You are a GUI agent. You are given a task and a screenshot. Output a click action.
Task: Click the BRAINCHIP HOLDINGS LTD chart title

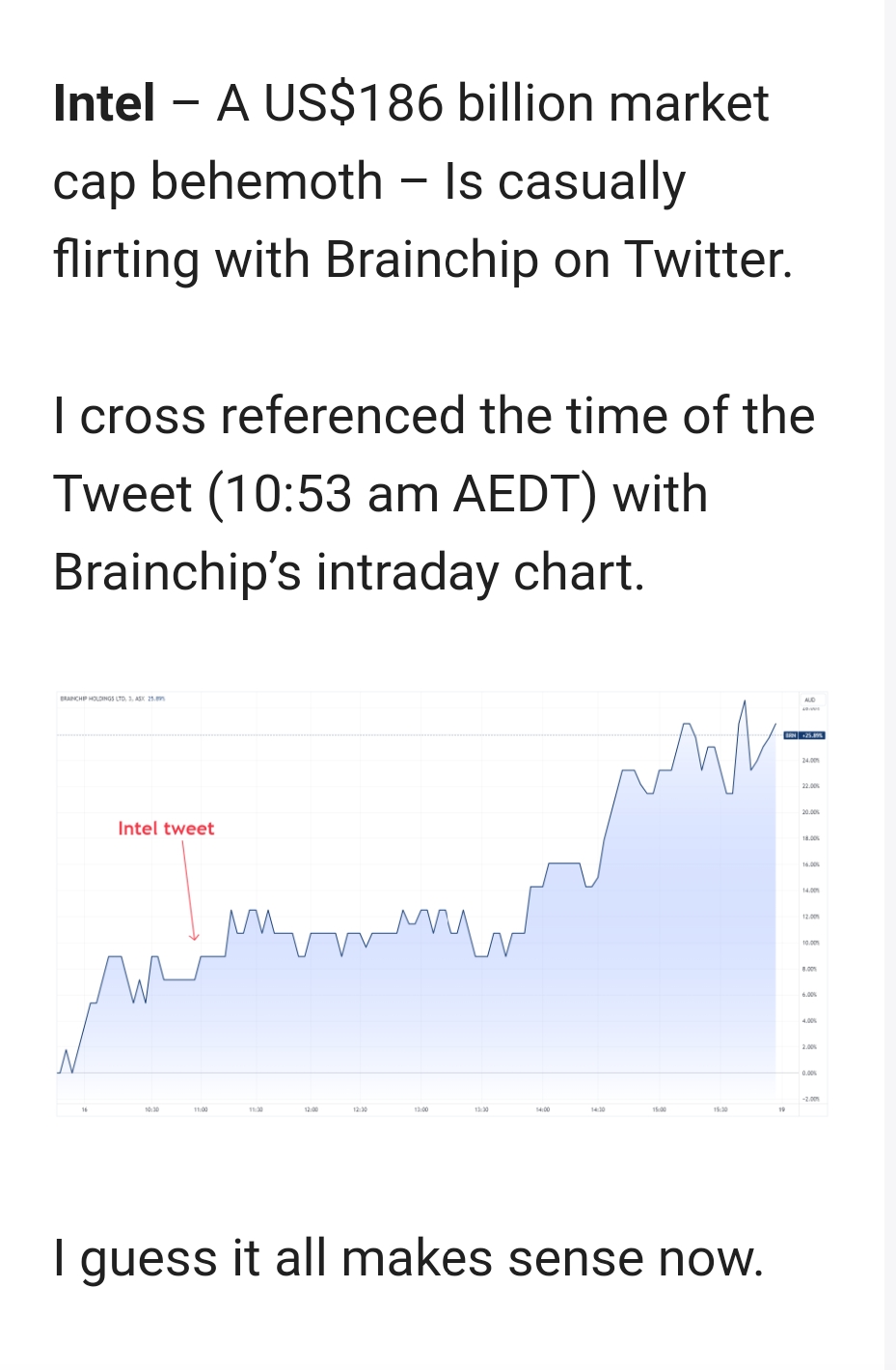[113, 699]
